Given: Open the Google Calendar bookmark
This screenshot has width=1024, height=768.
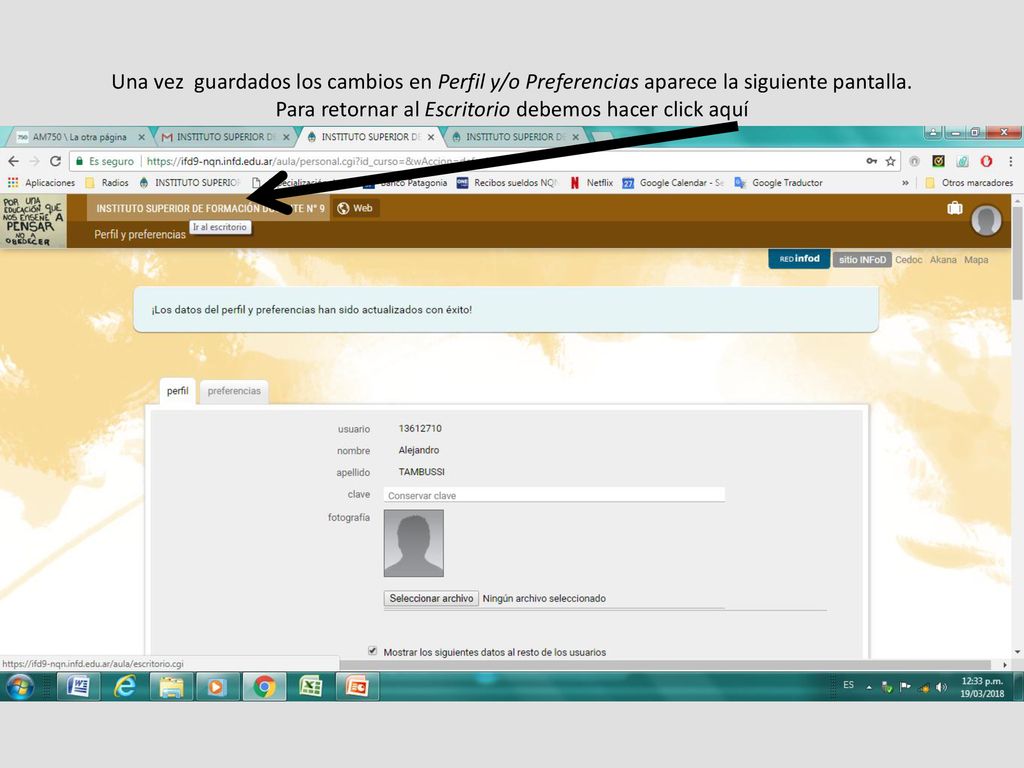Looking at the screenshot, I should 673,183.
